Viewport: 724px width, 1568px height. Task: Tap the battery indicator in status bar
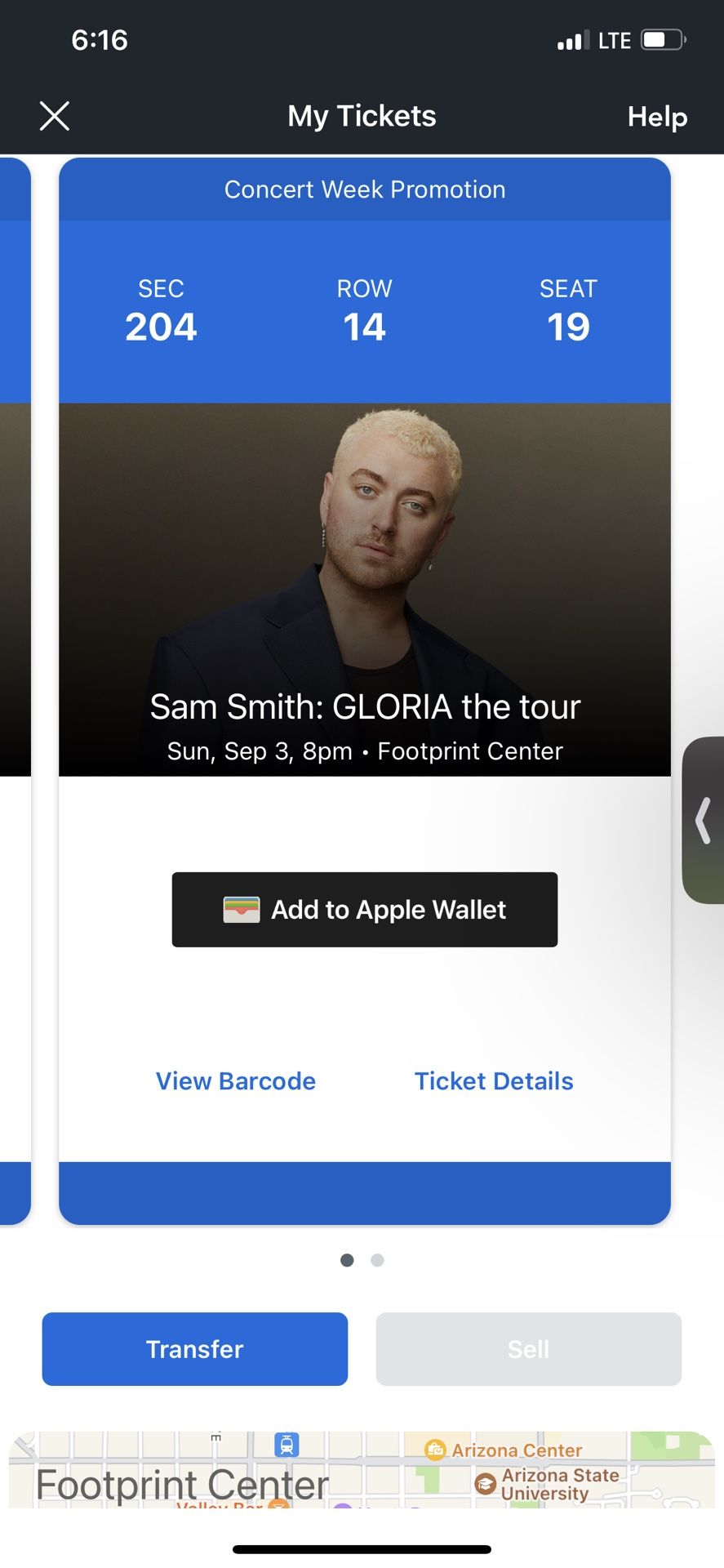point(662,40)
